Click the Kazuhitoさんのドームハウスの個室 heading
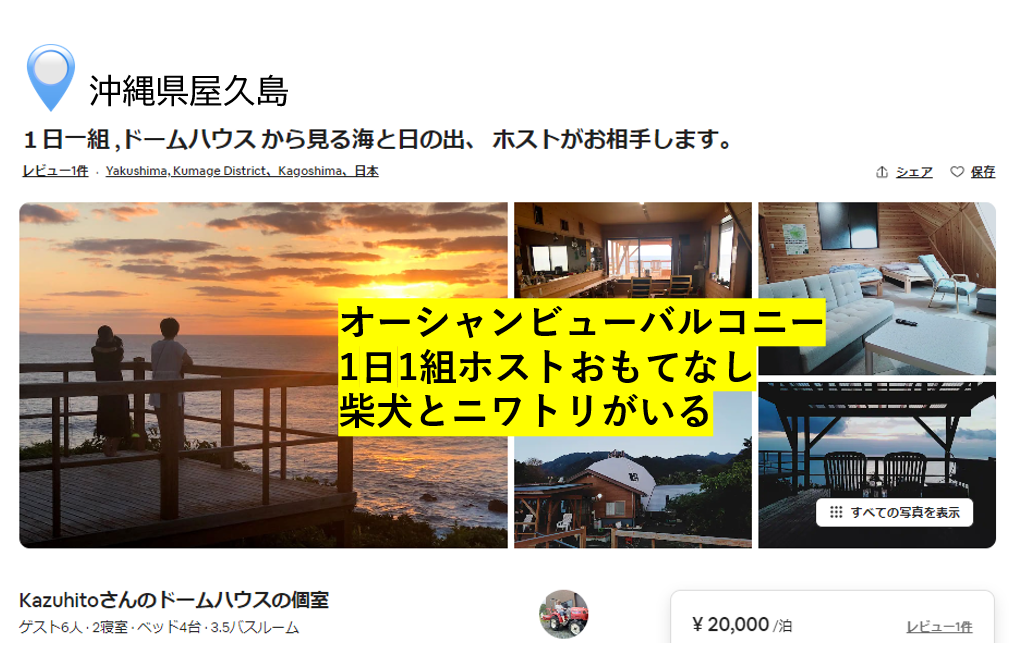The height and width of the screenshot is (658, 1032). 174,600
